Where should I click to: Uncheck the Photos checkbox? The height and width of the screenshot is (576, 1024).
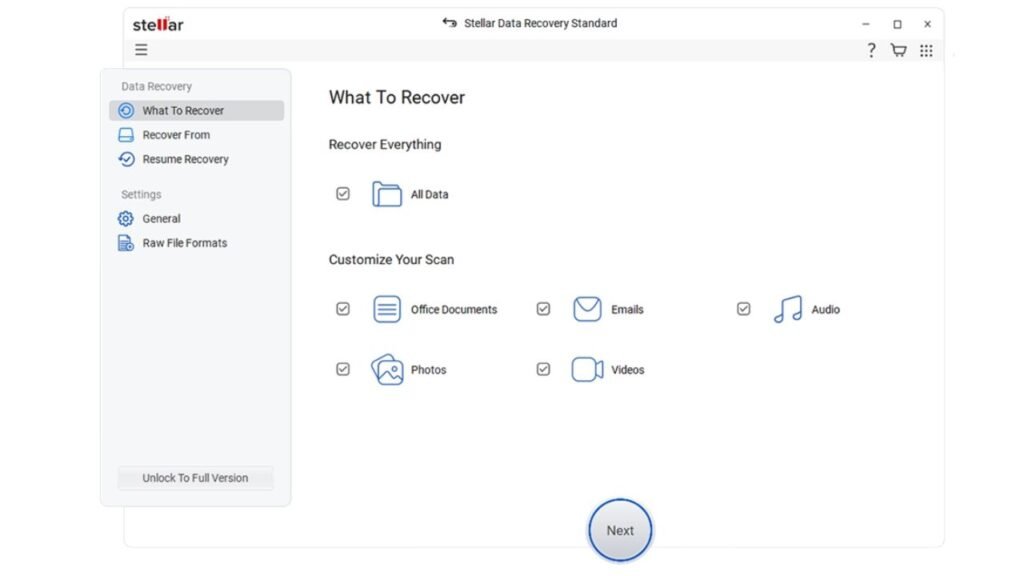coord(343,369)
